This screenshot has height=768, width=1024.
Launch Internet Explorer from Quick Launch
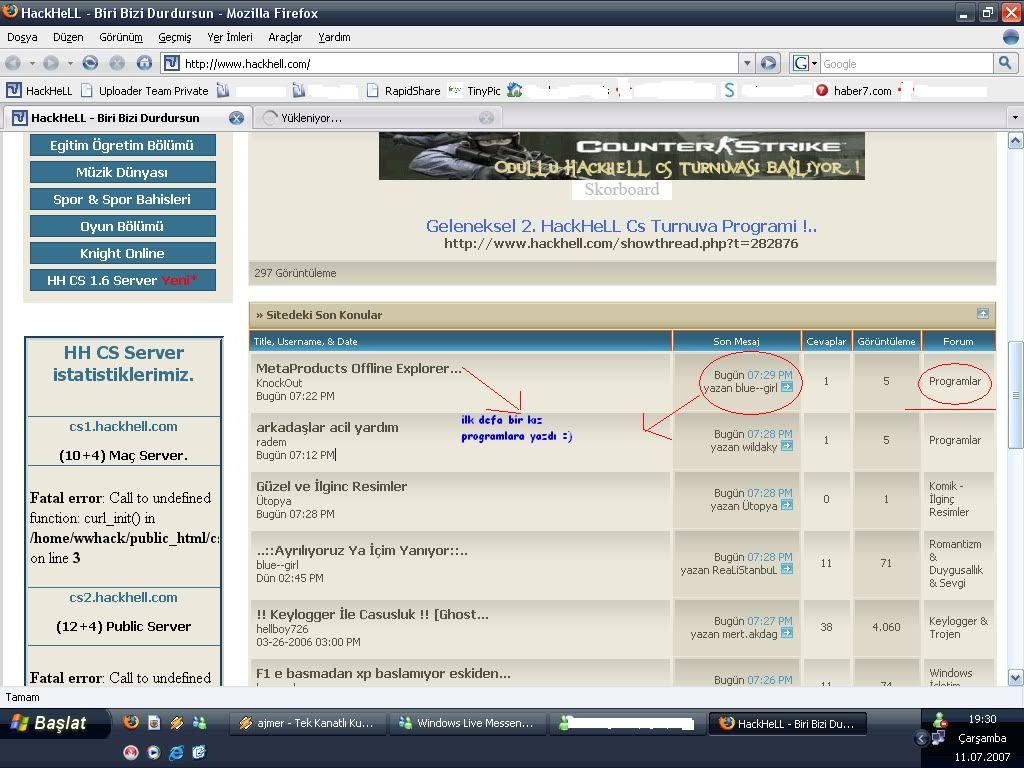point(176,752)
